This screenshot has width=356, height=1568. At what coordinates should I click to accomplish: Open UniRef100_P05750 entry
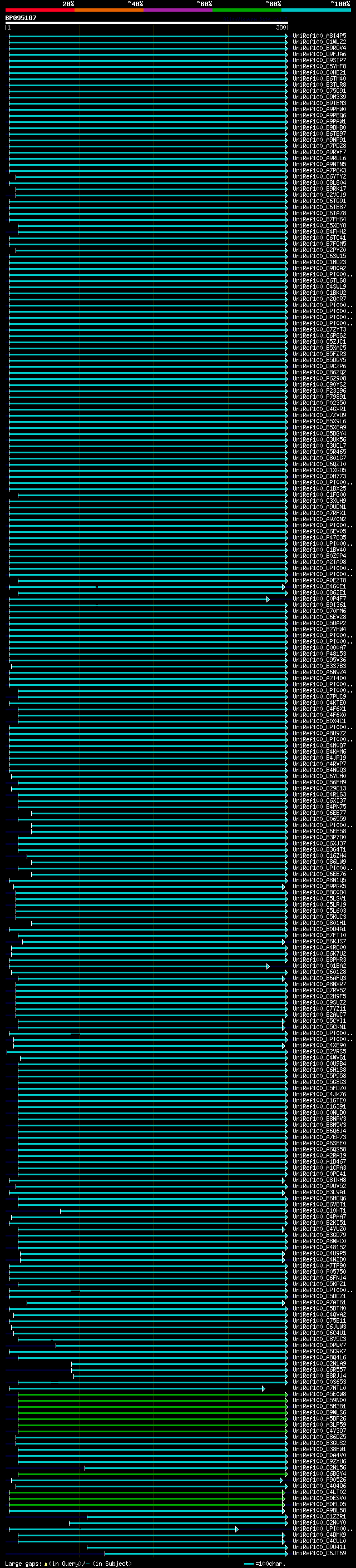(x=319, y=1272)
